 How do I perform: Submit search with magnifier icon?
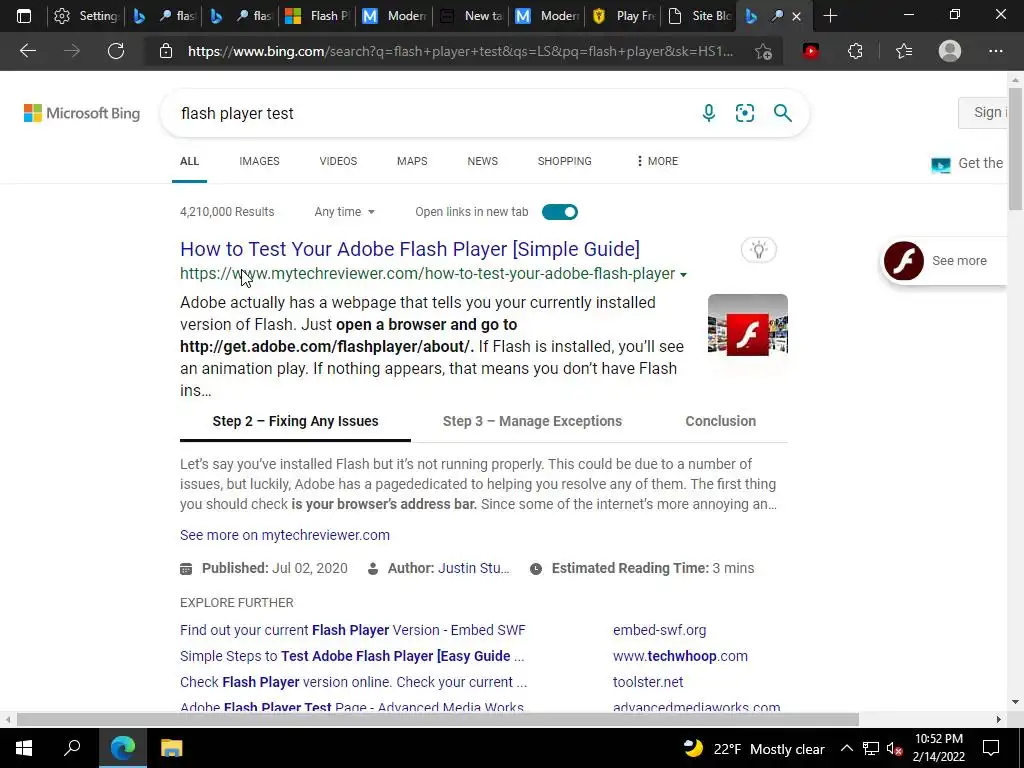pos(782,113)
